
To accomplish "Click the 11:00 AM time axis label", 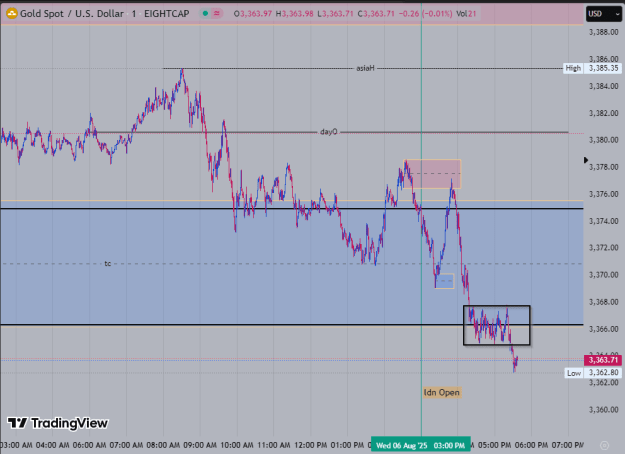I will click(274, 445).
